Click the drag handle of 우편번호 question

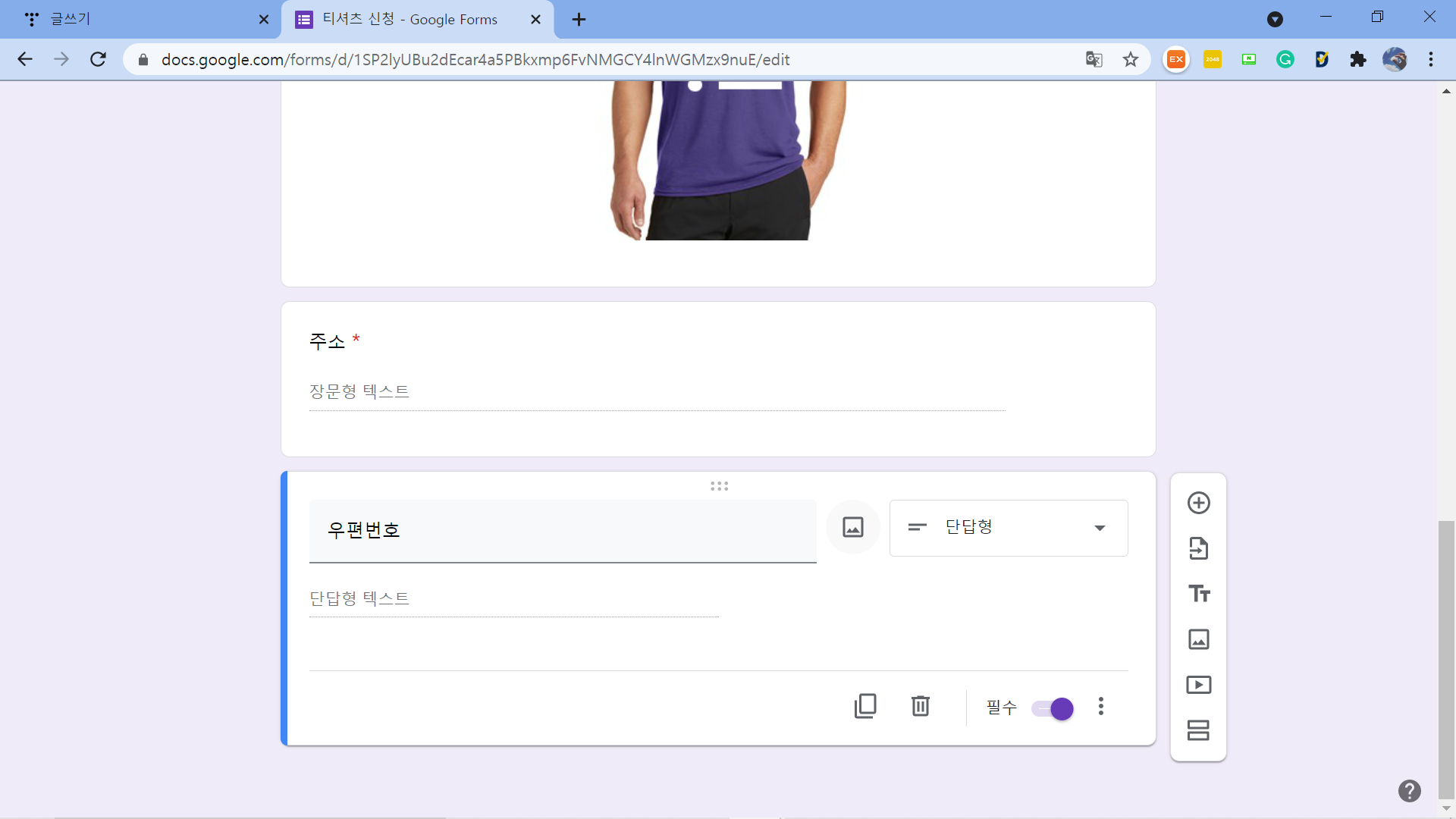(719, 486)
